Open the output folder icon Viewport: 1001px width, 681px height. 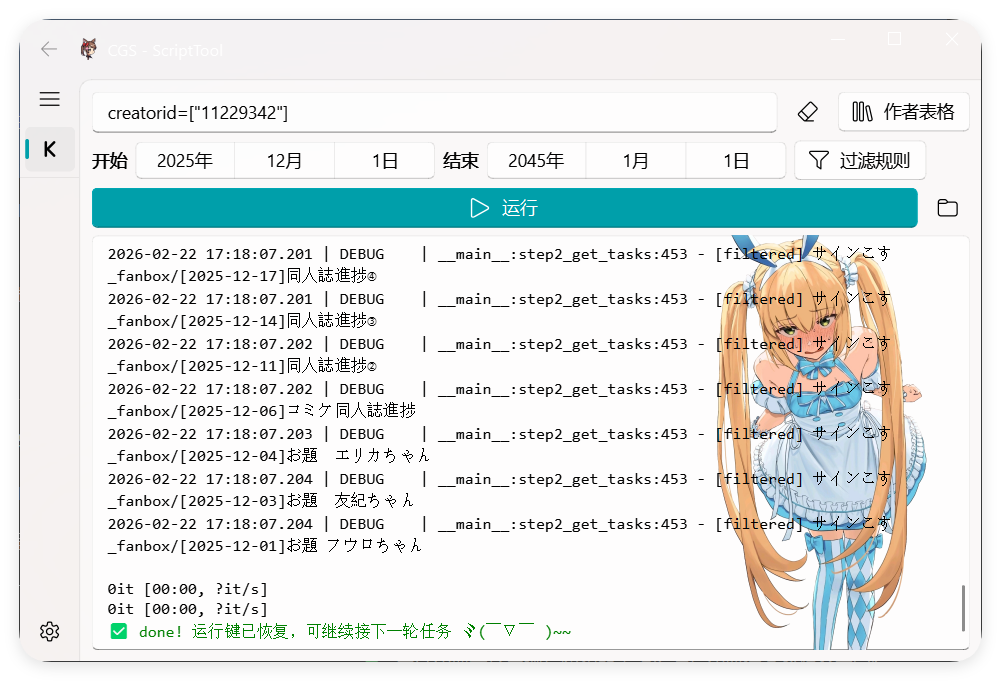(947, 208)
